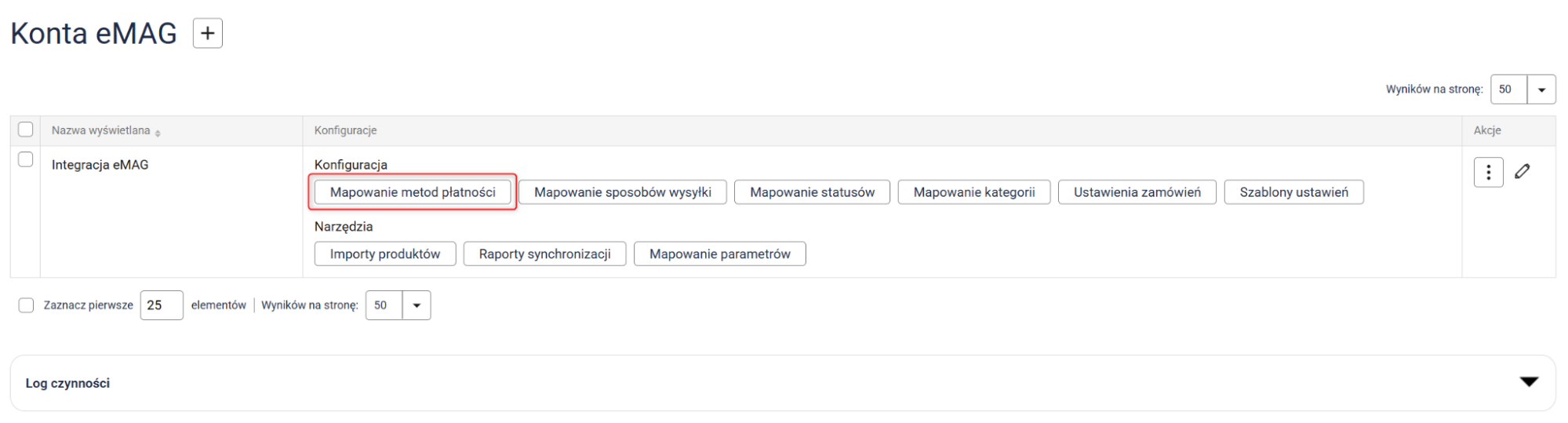View Raporty synchronizacji
This screenshot has width=1568, height=423.
coord(544,254)
